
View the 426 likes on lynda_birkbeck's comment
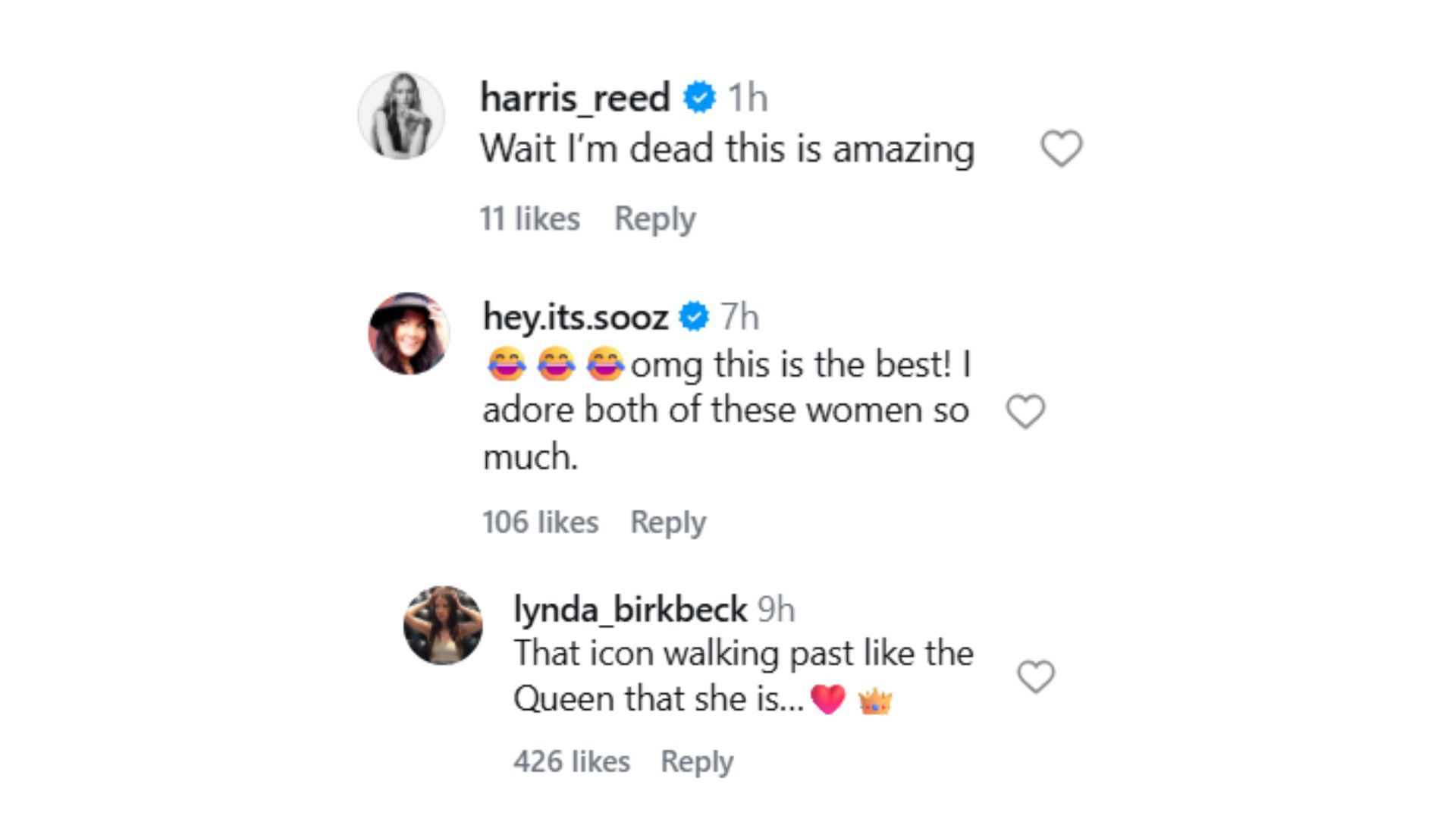point(569,761)
